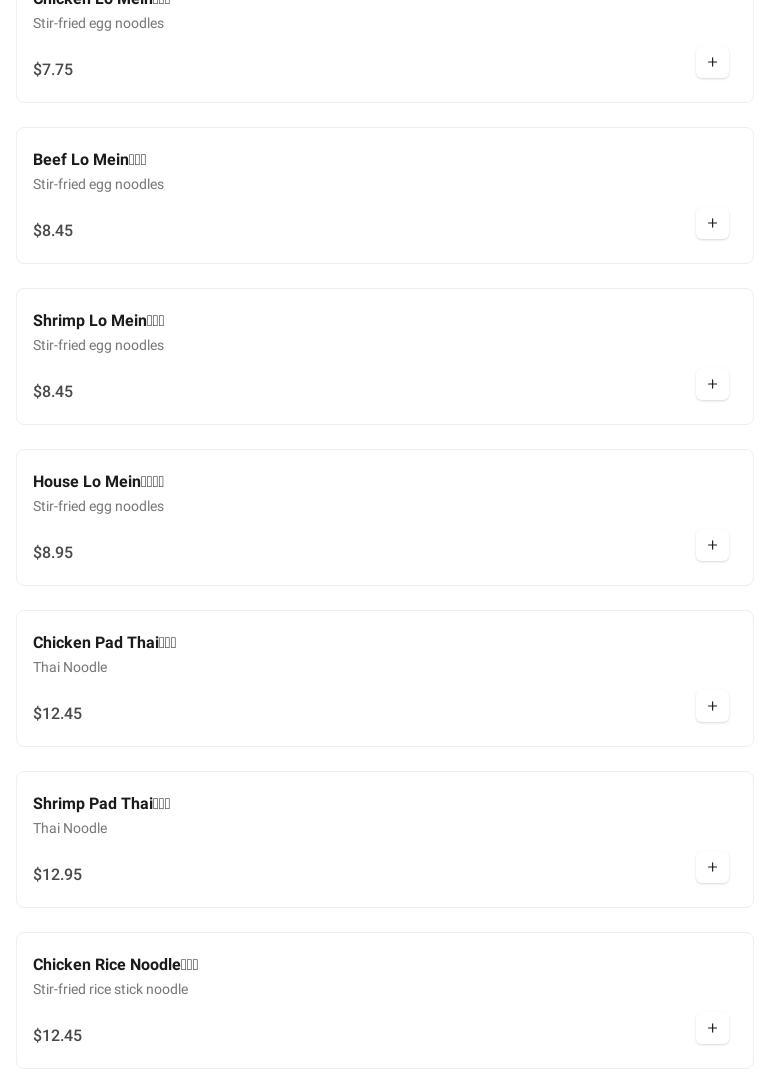Screen dimensions: 770x1088
Task: Click the price under Shrimp Lo Mein
Action: coord(53,391)
